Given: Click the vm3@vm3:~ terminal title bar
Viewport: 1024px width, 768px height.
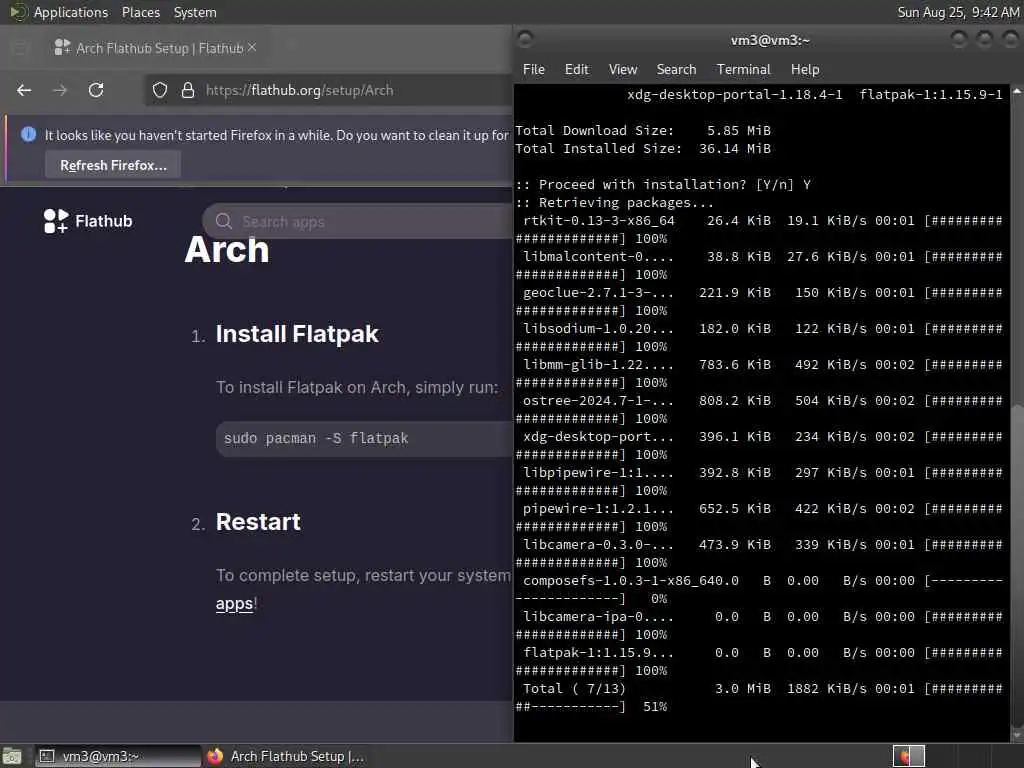Looking at the screenshot, I should coord(770,40).
